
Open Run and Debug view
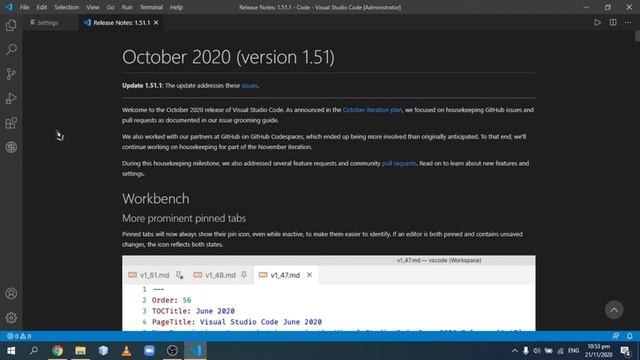click(11, 98)
